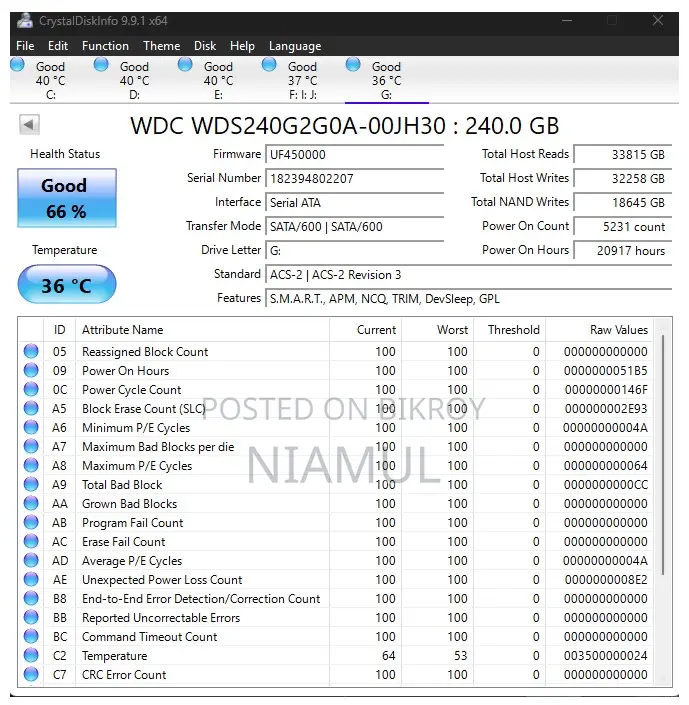Screen dimensions: 689x705
Task: Click status orb of Power On Hours row
Action: coord(31,370)
